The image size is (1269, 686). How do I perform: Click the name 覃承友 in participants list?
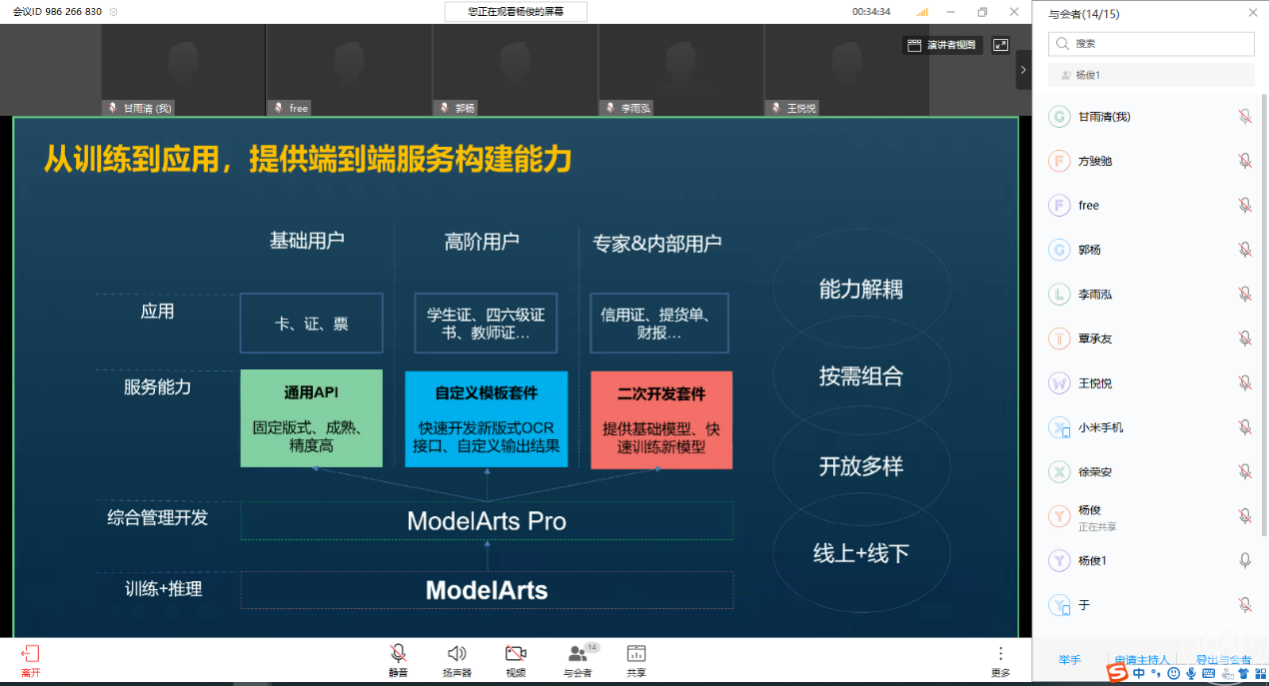click(x=1095, y=339)
